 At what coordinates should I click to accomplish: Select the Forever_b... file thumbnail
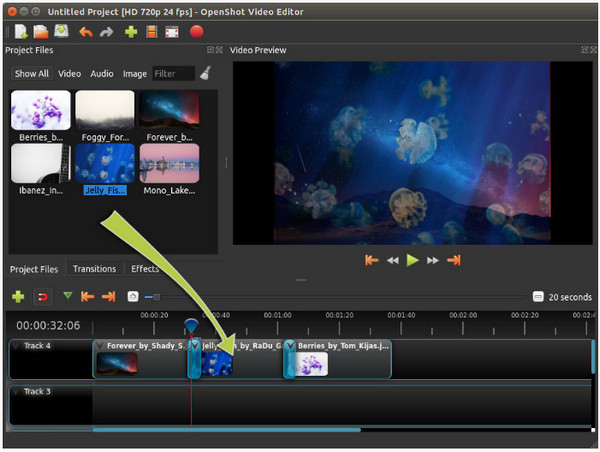tap(169, 110)
